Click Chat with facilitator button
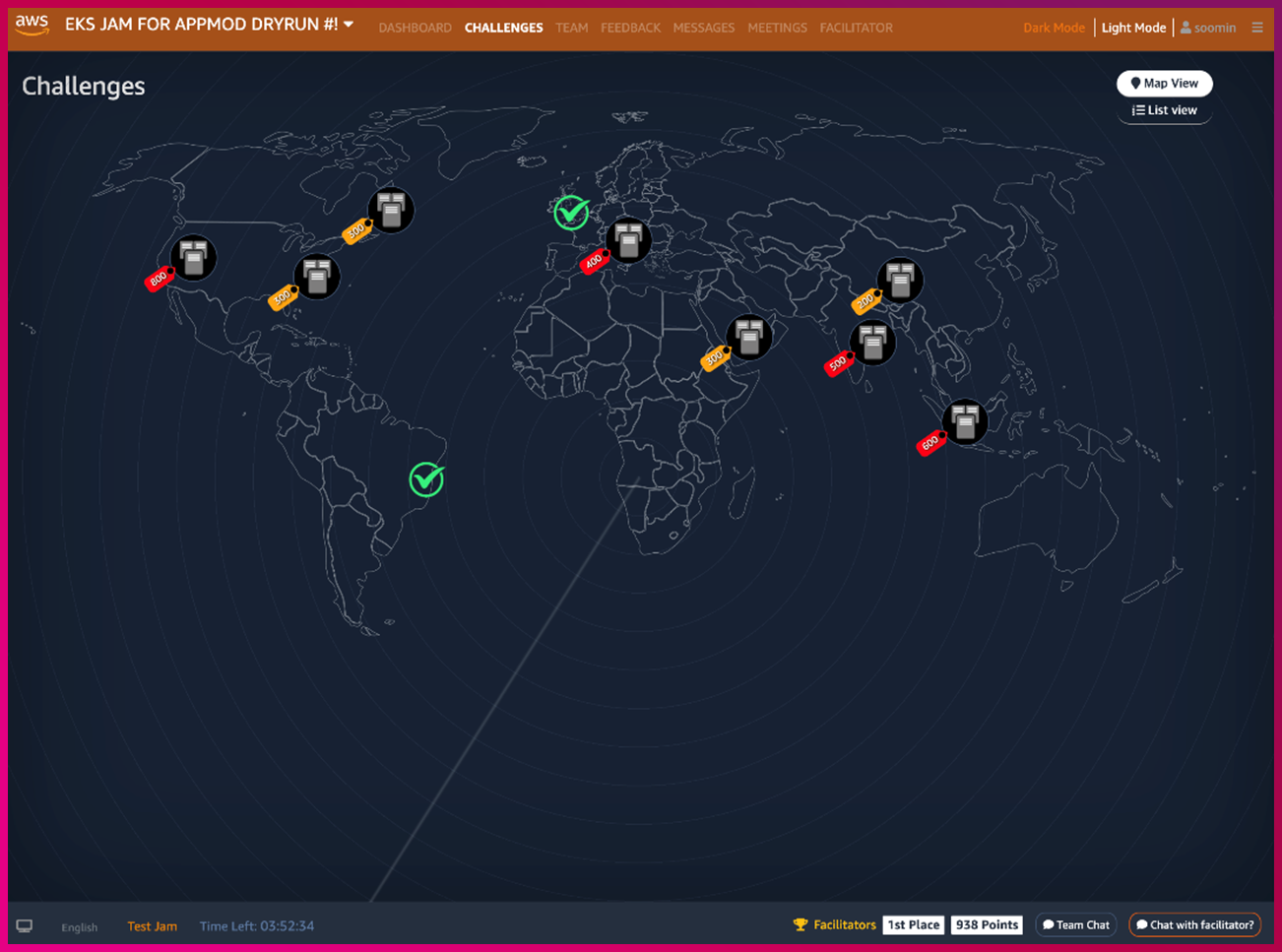Screen dimensions: 1282x952 [1194, 925]
